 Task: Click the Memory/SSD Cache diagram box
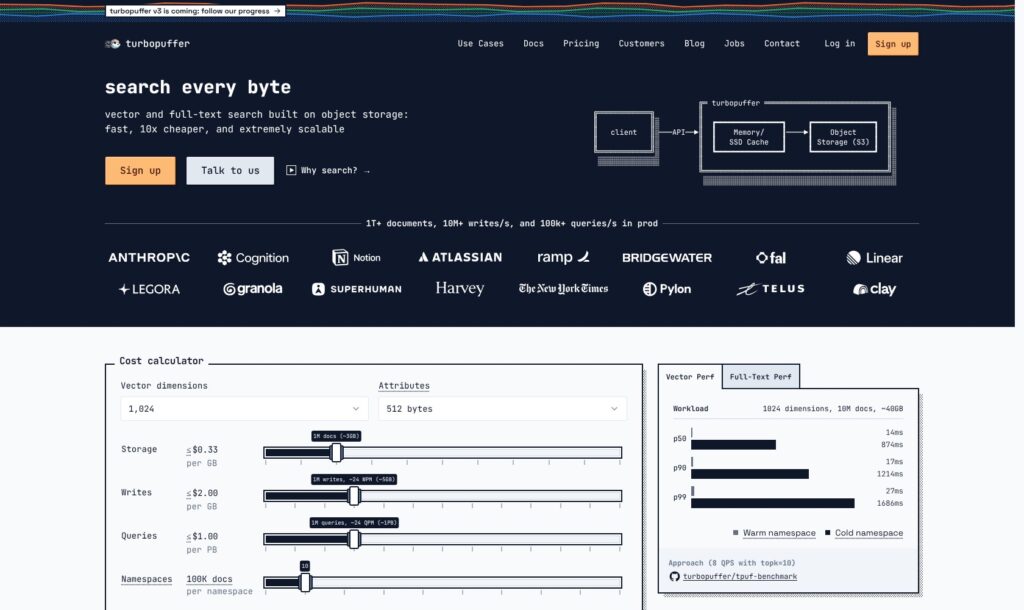(748, 137)
